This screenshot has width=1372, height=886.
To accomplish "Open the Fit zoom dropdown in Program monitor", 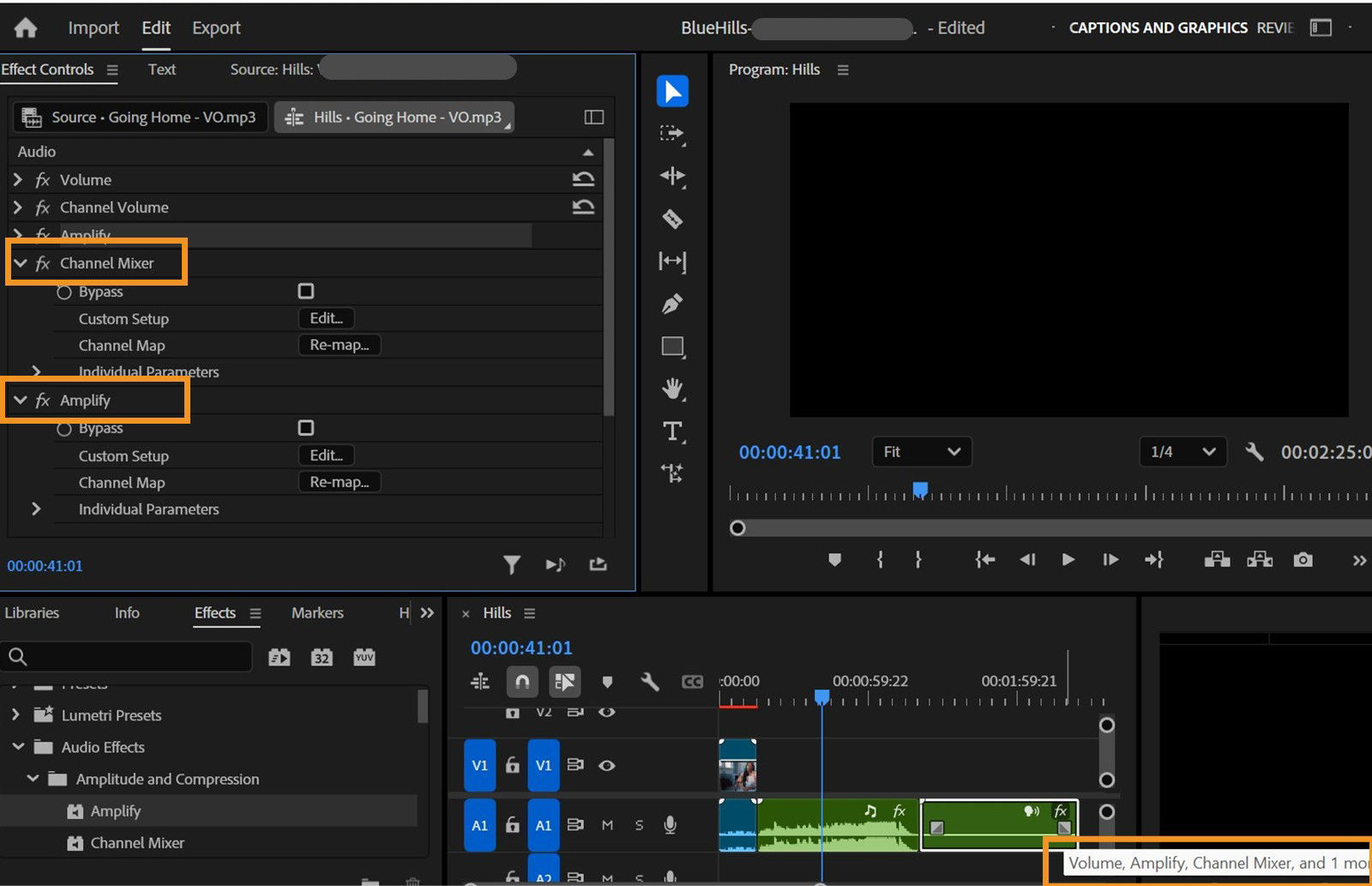I will tap(921, 452).
